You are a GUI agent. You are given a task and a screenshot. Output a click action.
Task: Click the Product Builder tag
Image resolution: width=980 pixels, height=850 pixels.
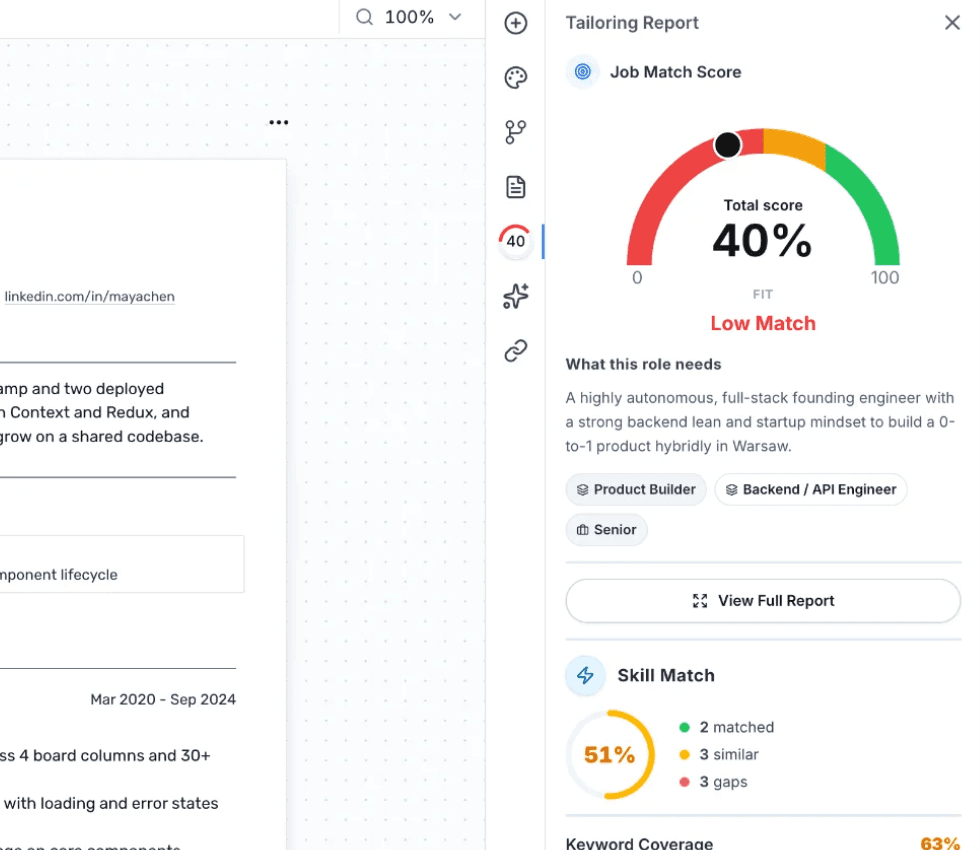point(636,489)
